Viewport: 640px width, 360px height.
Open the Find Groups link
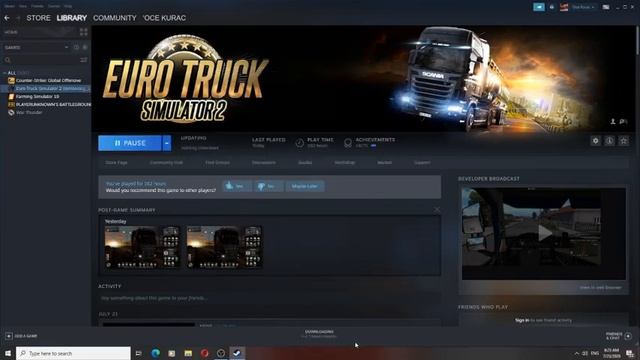[x=217, y=162]
